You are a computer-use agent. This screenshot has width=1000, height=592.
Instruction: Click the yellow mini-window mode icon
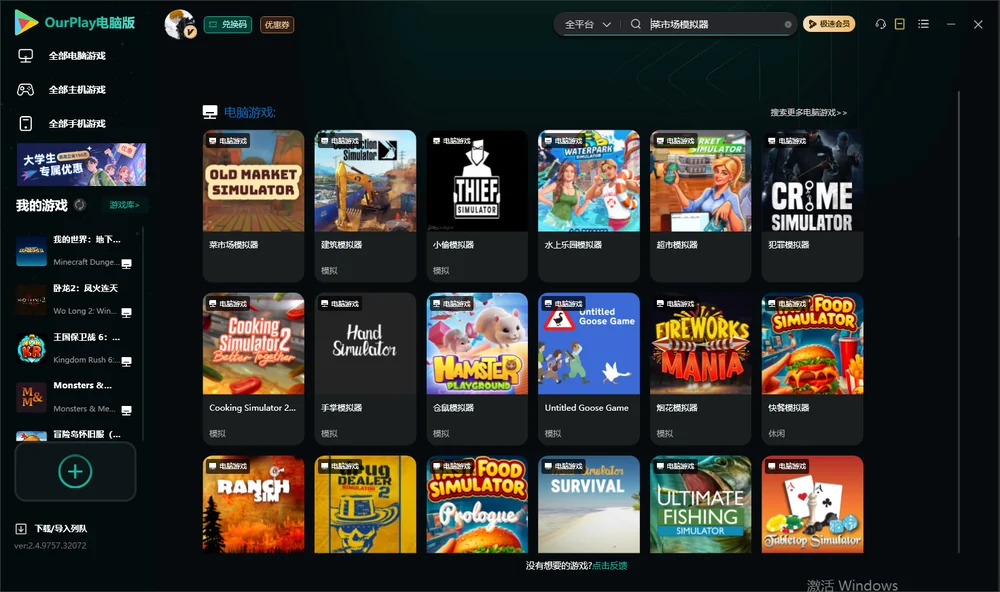pos(900,24)
